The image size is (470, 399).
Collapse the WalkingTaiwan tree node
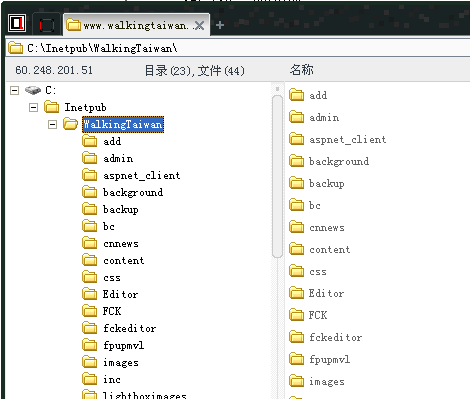pos(52,124)
